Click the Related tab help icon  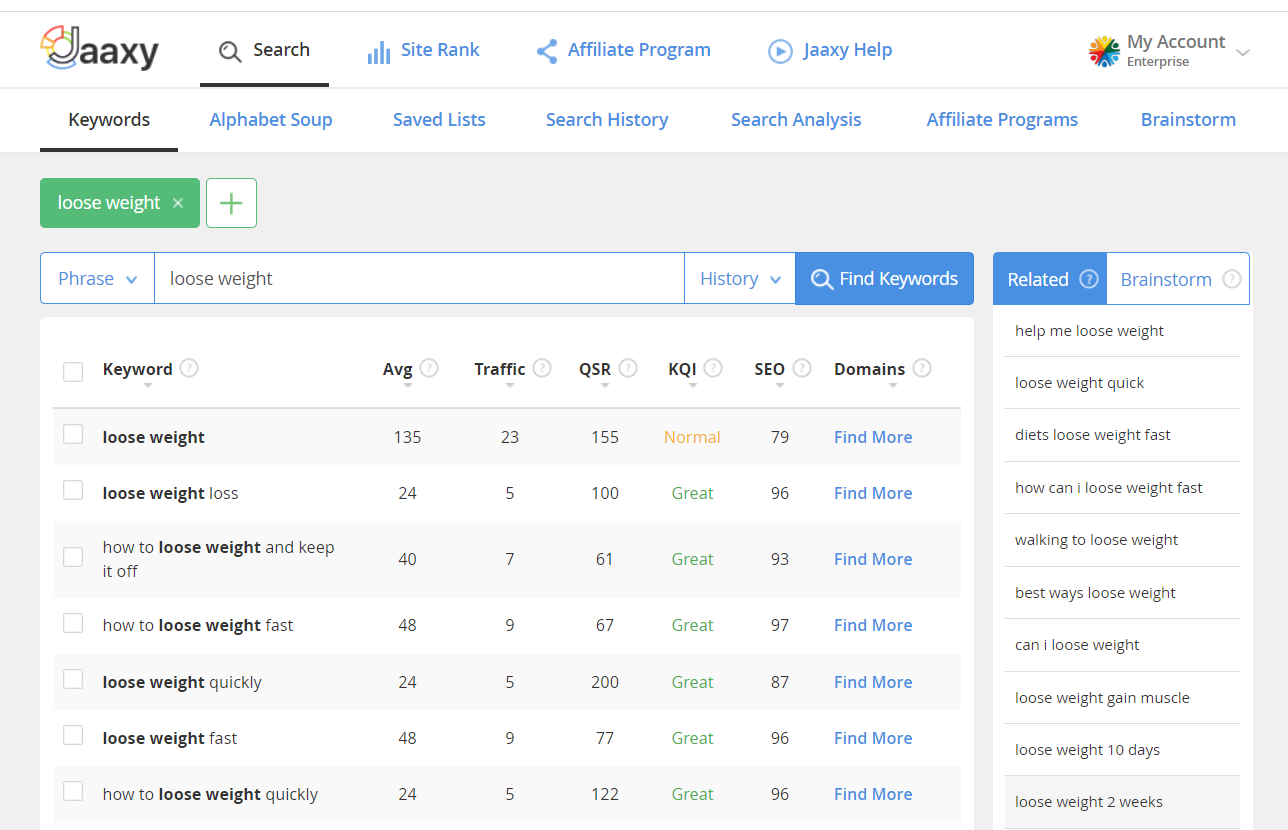1090,279
